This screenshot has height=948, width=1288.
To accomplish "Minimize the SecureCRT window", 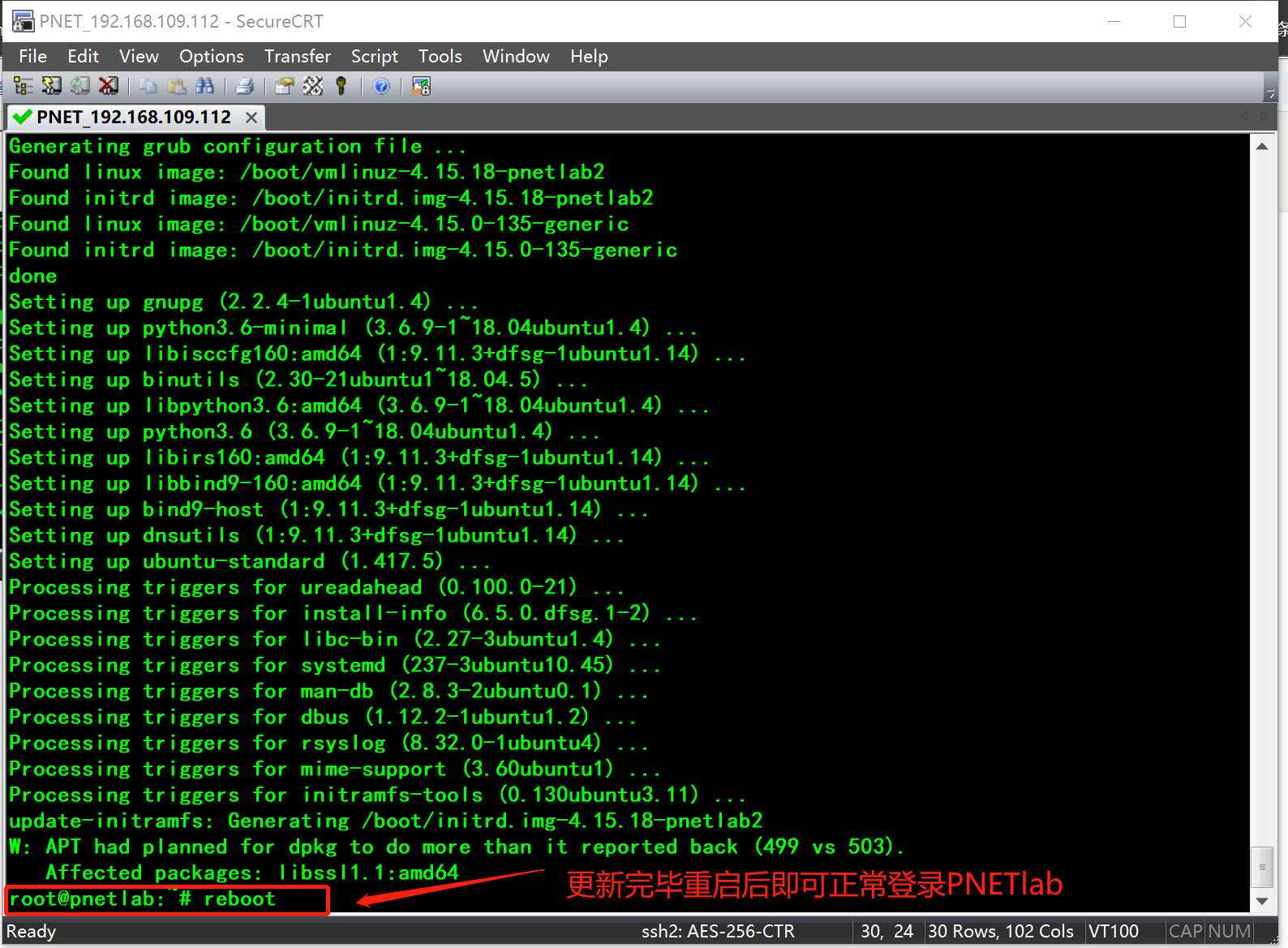I will pyautogui.click(x=1114, y=22).
